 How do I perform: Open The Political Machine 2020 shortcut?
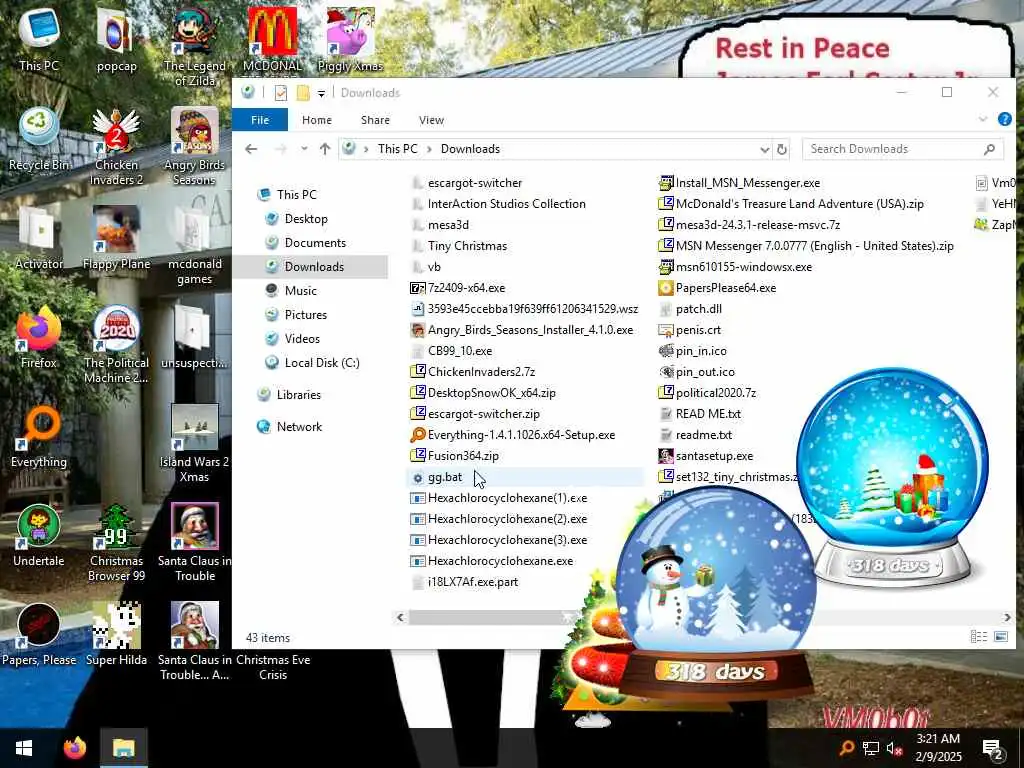(116, 344)
